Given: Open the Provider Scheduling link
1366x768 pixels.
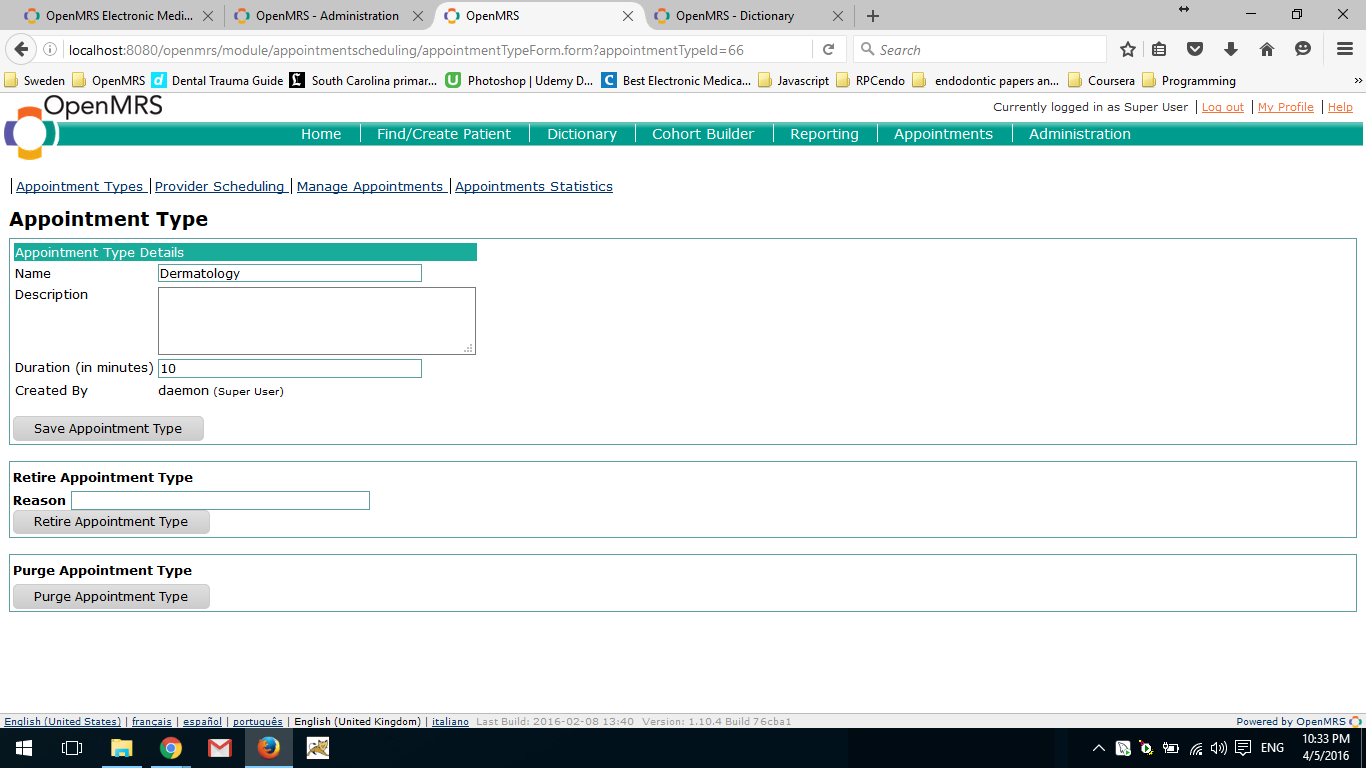Looking at the screenshot, I should [220, 186].
